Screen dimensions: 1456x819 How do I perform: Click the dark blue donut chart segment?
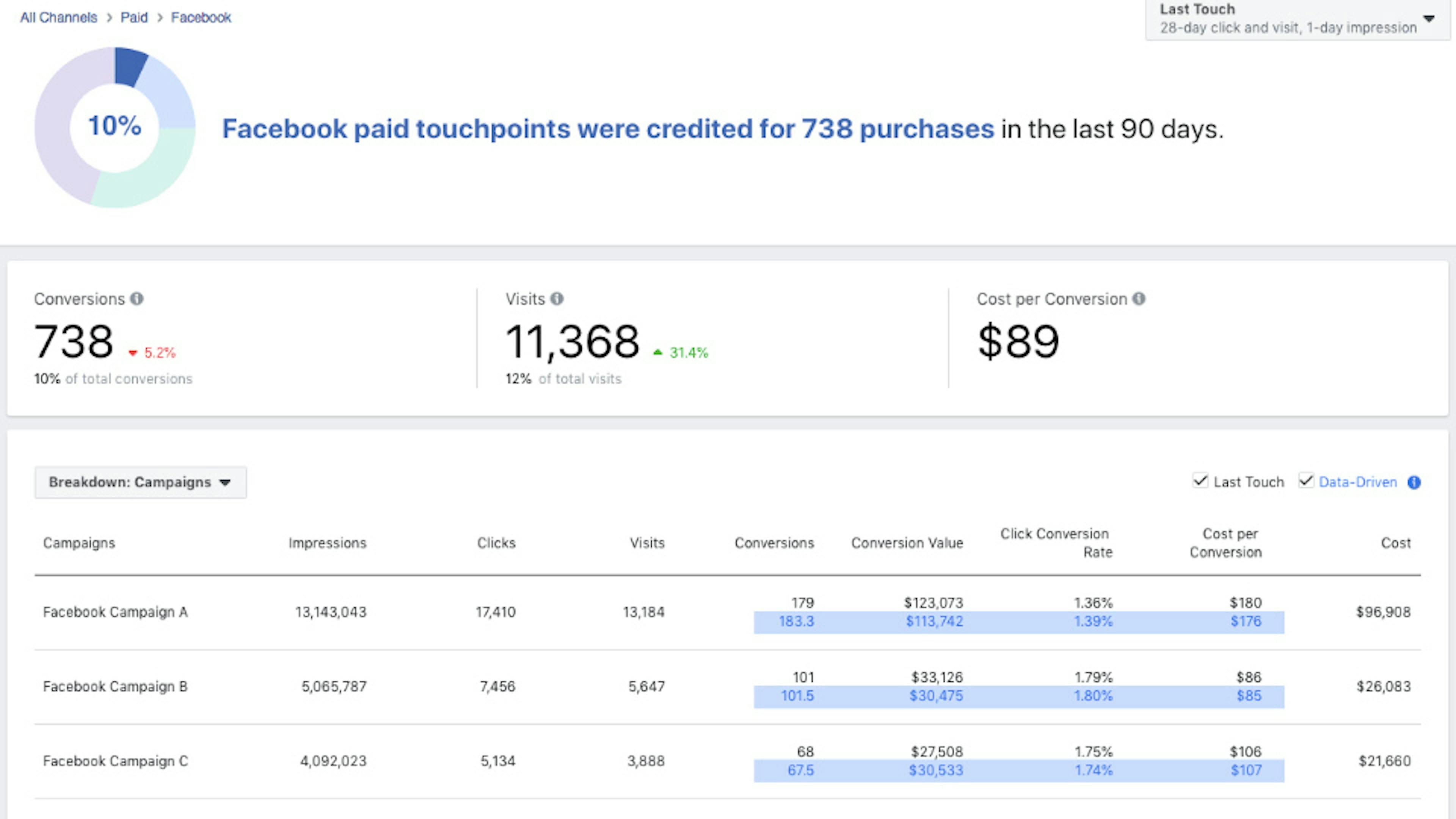click(129, 66)
